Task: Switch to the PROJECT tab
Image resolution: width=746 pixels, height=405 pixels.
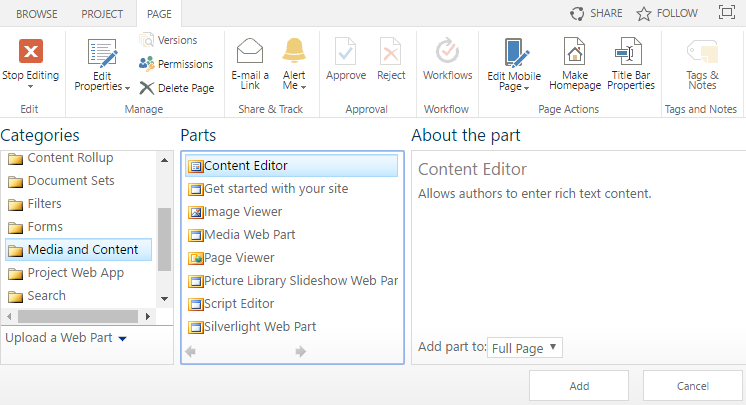Action: point(102,14)
